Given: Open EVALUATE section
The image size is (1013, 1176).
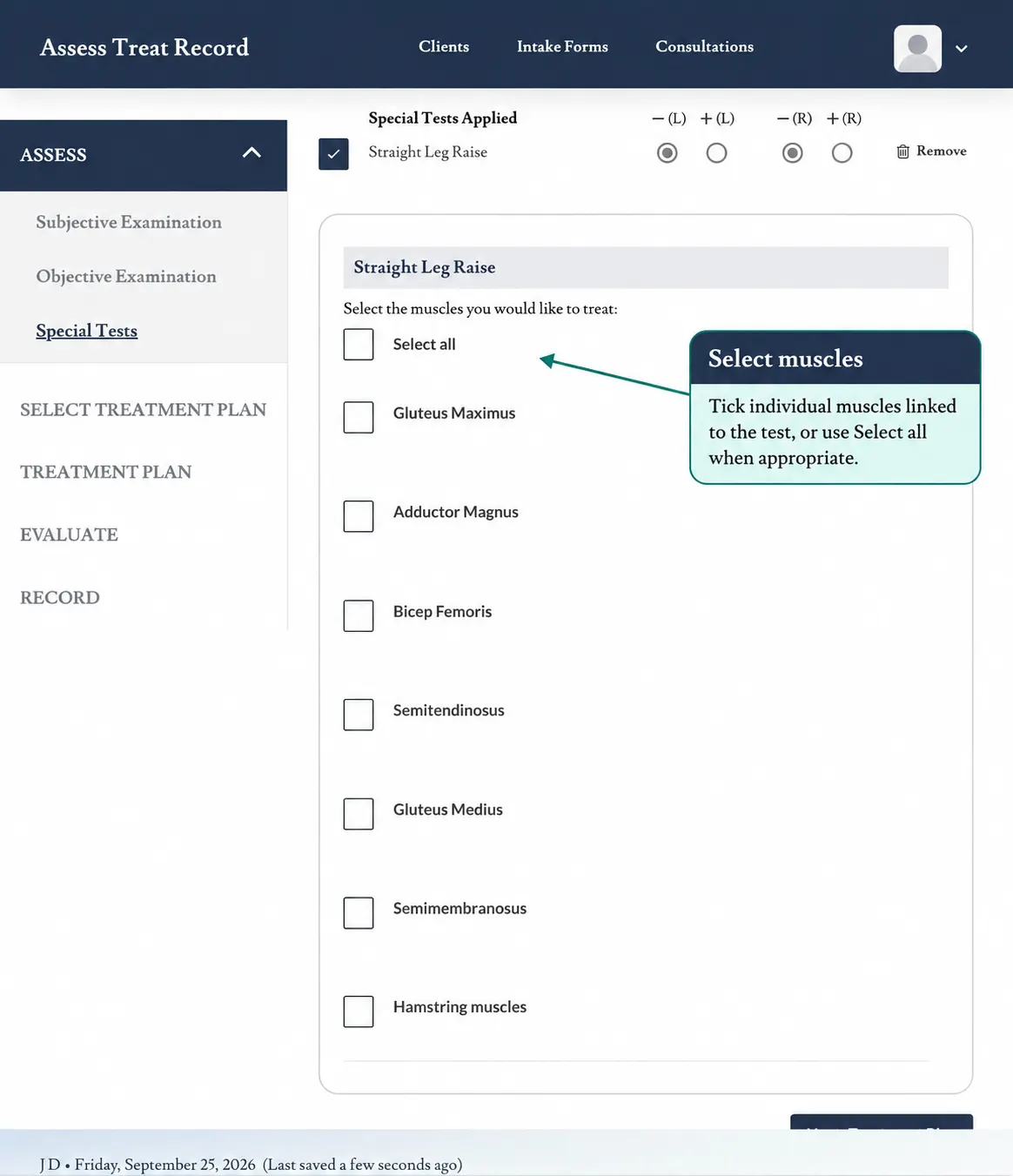Looking at the screenshot, I should [x=69, y=534].
